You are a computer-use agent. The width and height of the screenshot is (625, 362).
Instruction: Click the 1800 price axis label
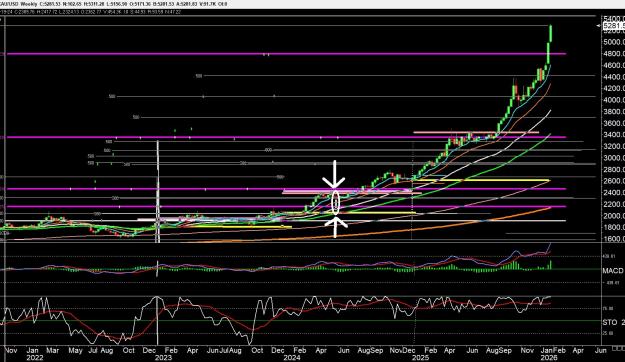pyautogui.click(x=614, y=227)
